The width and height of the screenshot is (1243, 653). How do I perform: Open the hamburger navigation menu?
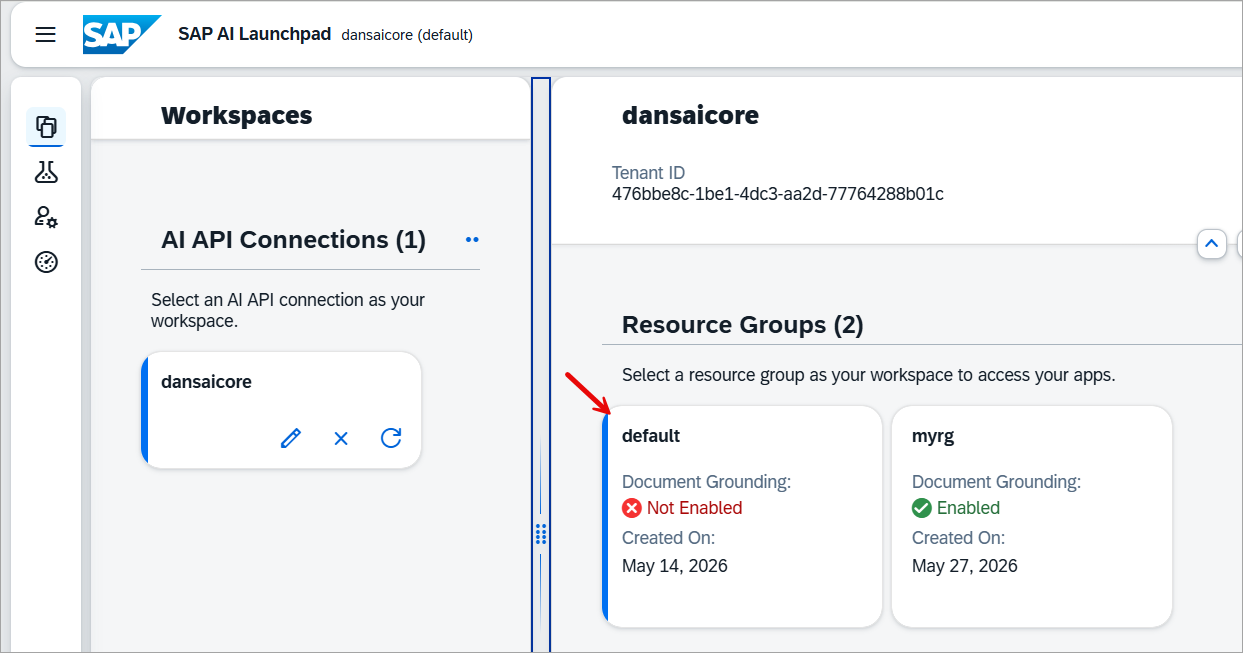pyautogui.click(x=46, y=35)
